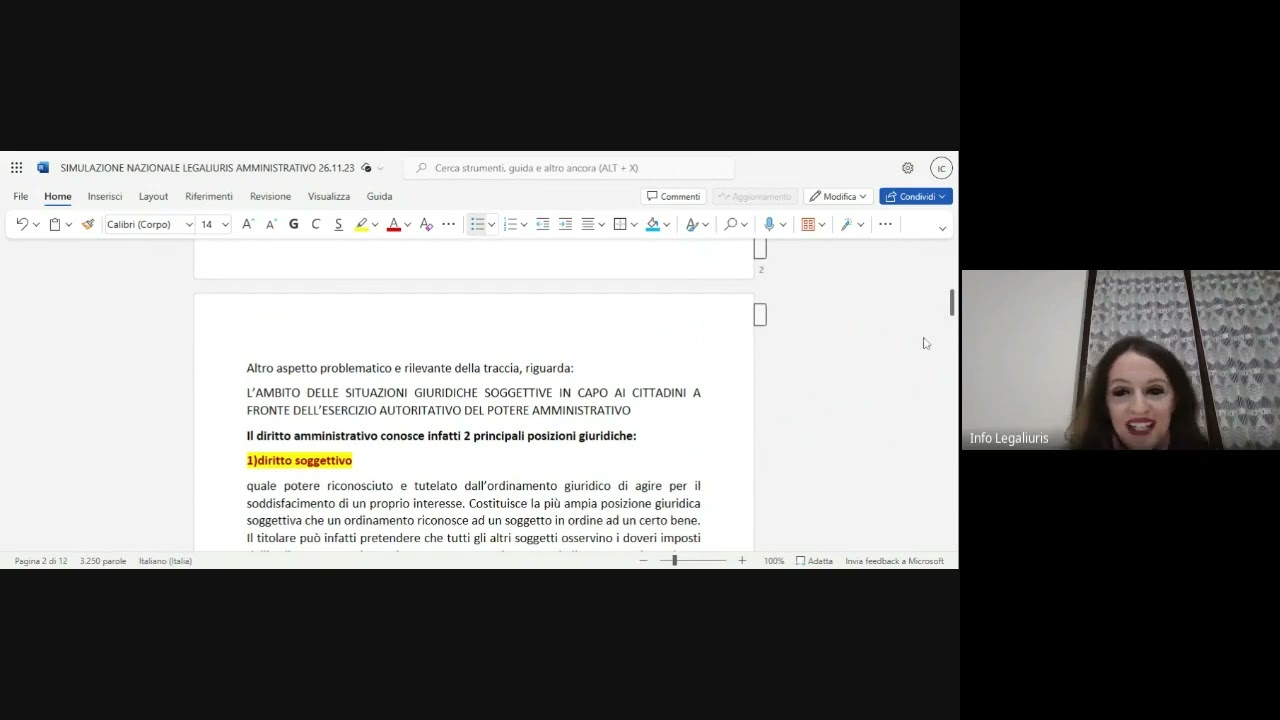Open settings gear icon
This screenshot has width=1280, height=720.
[x=907, y=168]
